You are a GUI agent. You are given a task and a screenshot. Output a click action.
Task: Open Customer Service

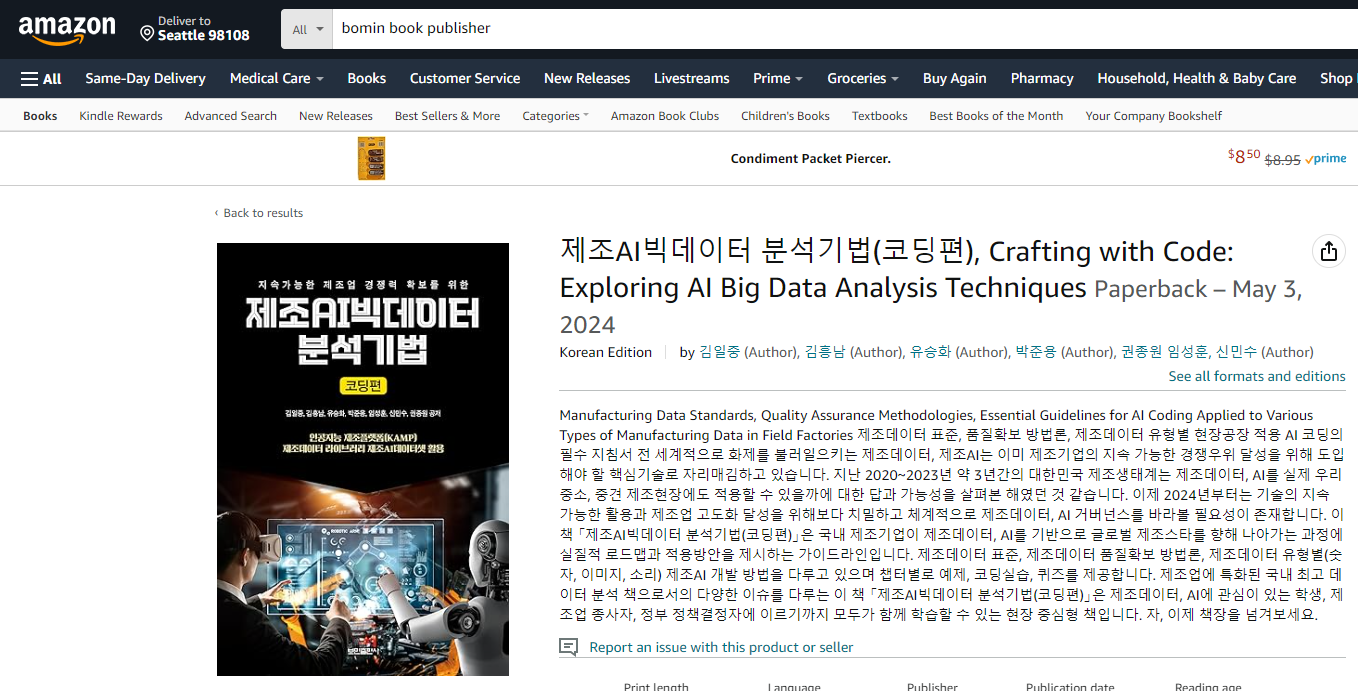click(465, 78)
